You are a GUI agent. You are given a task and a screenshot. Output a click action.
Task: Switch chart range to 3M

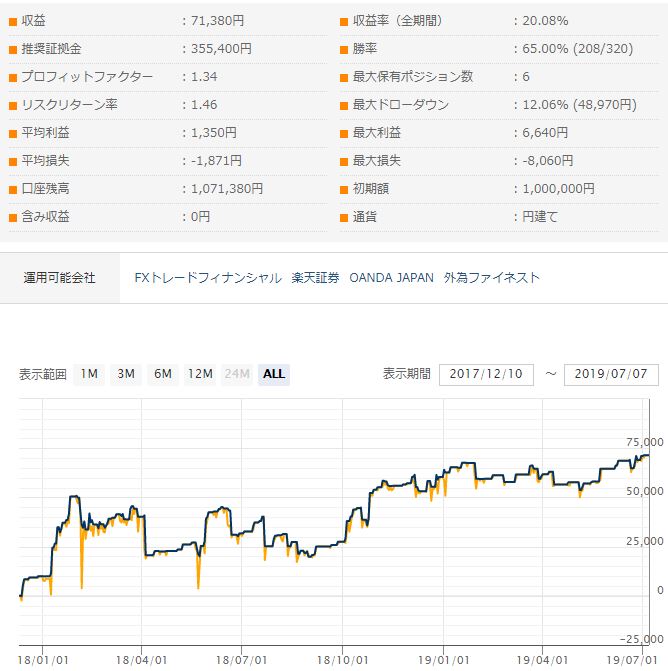click(126, 374)
